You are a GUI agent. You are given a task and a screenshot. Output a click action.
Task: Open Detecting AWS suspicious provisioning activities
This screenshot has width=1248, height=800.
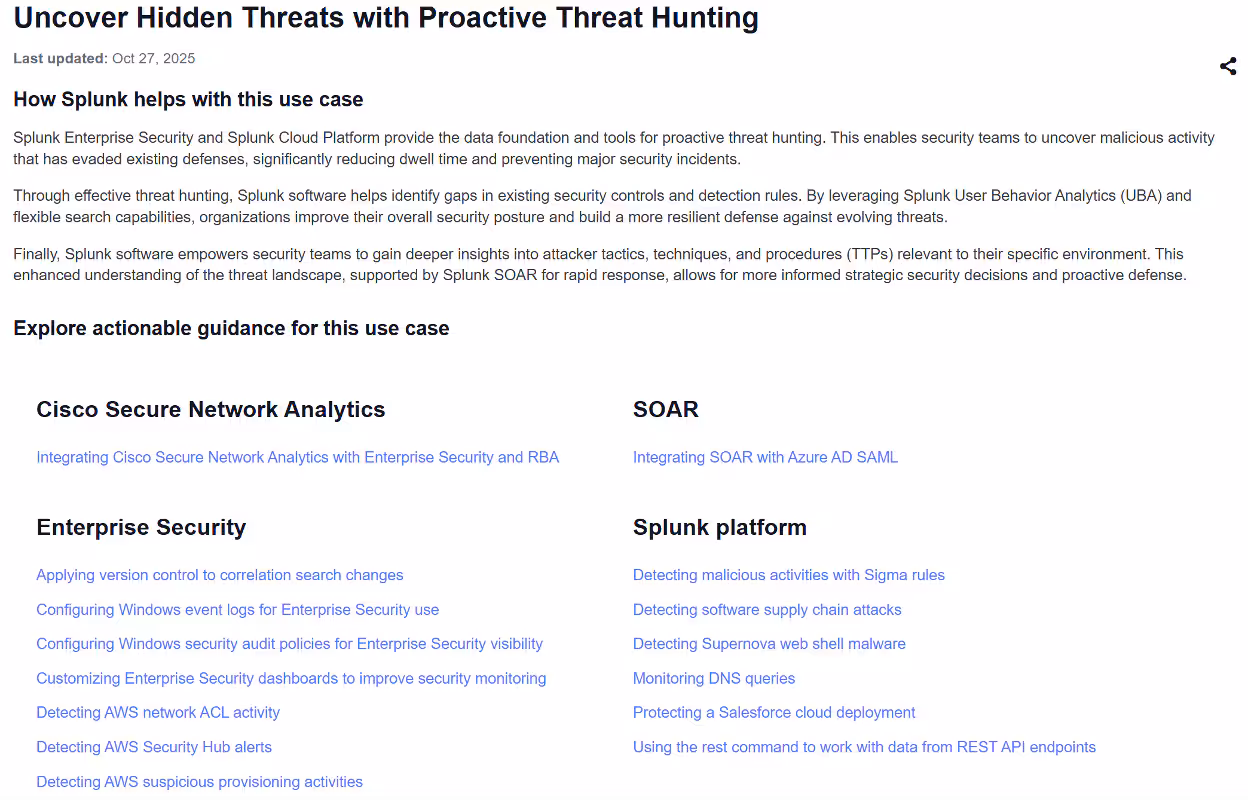(199, 782)
